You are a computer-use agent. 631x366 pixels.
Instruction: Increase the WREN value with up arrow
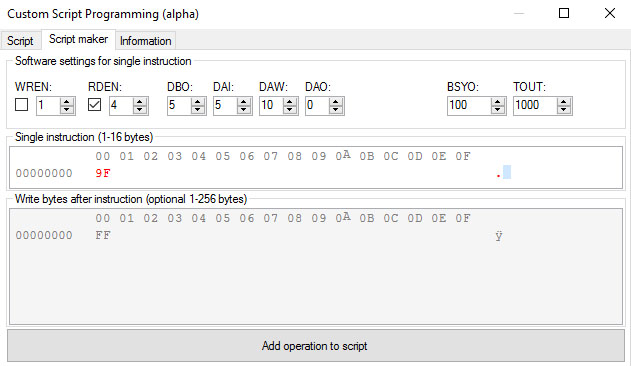click(67, 101)
